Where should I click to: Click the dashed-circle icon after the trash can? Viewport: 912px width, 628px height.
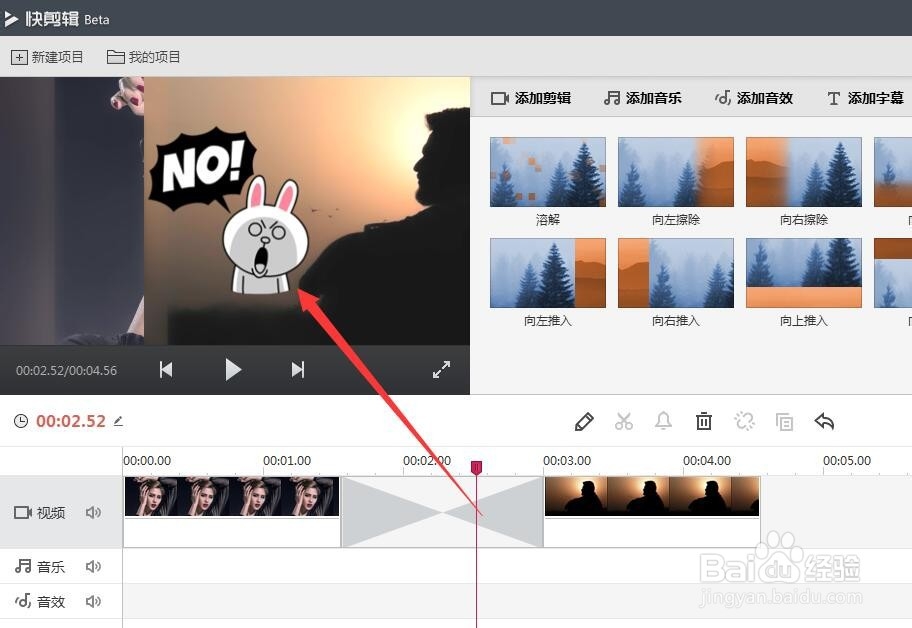(x=744, y=422)
